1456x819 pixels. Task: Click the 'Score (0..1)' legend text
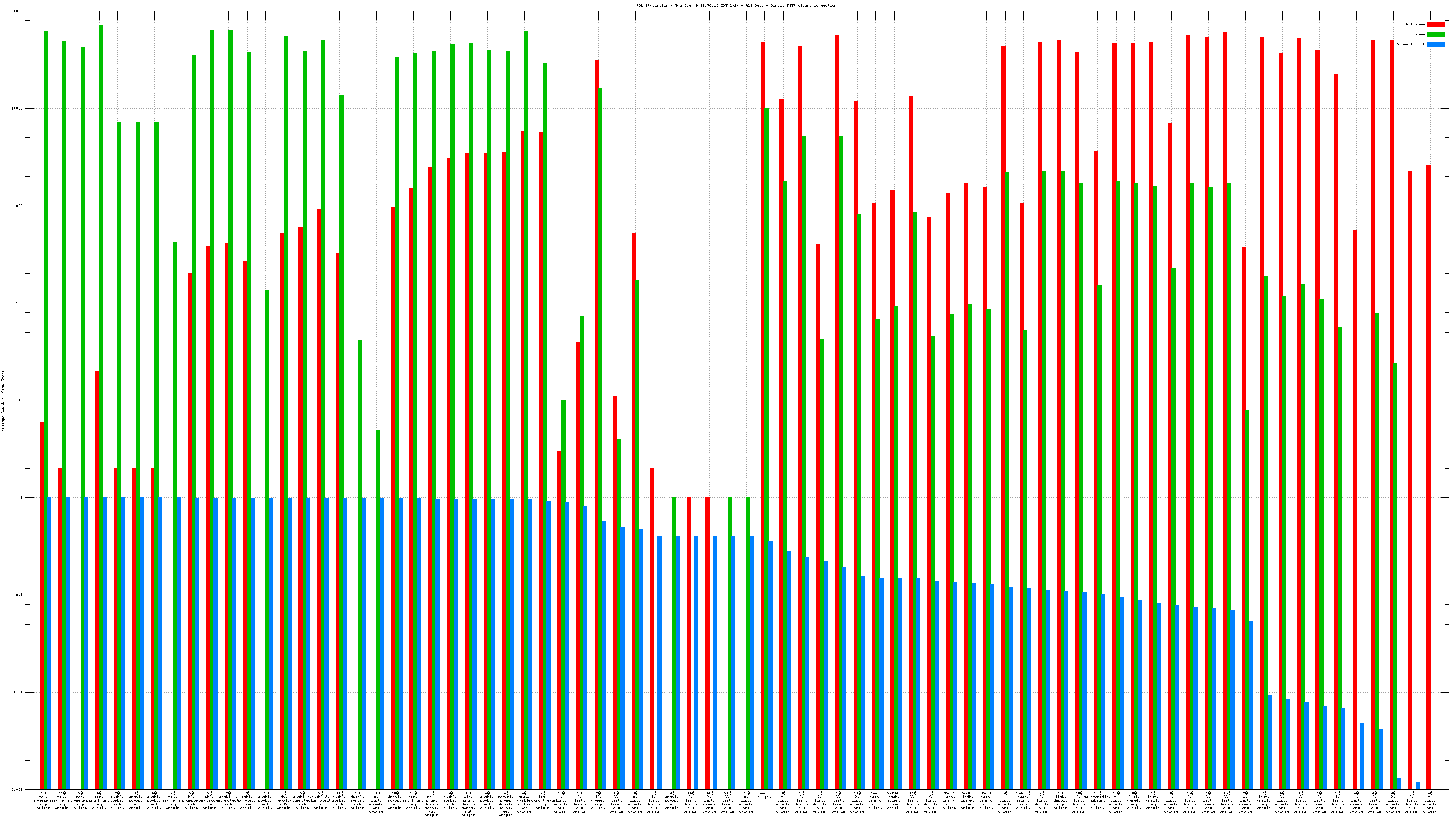[1410, 44]
